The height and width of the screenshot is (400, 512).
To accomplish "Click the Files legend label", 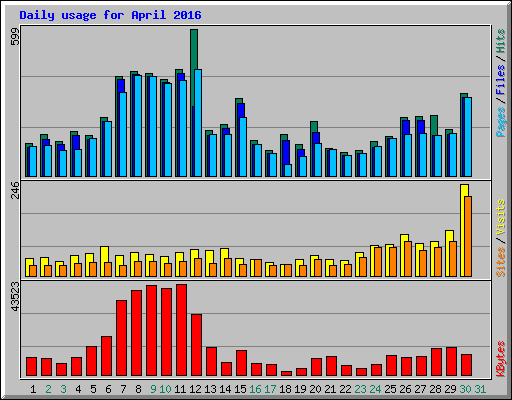I will [x=500, y=80].
